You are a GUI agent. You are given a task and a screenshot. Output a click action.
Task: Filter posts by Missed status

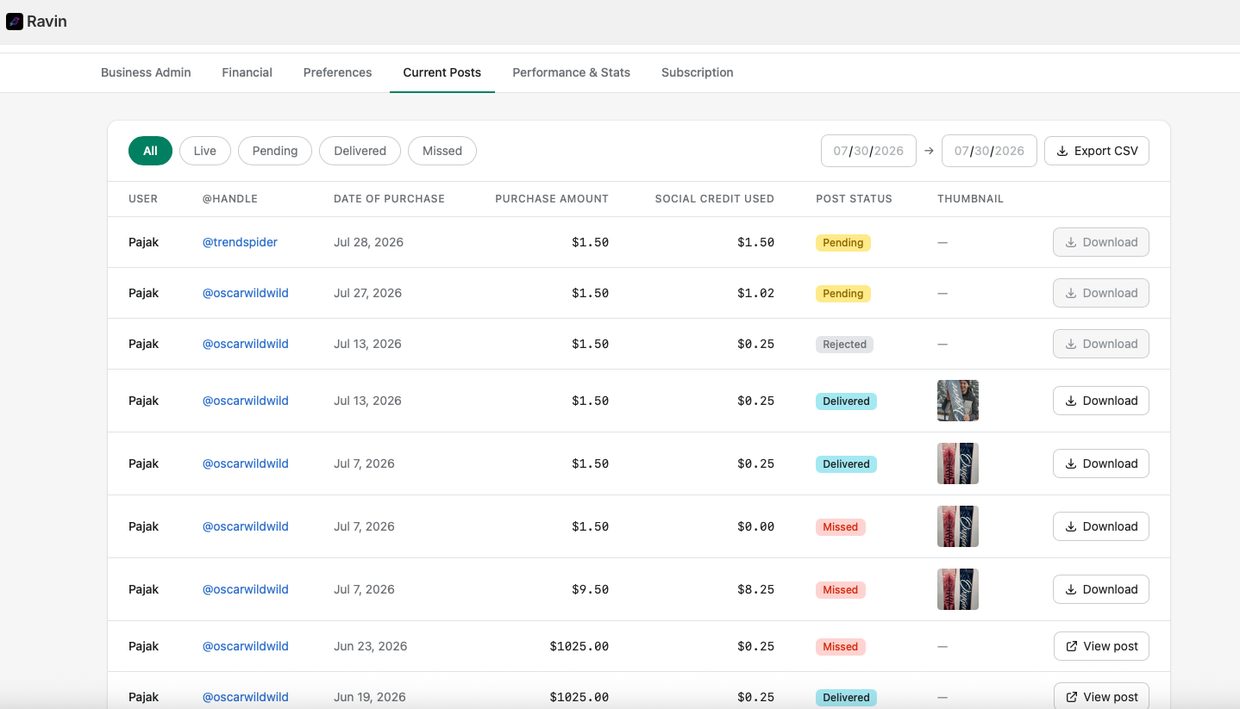[442, 151]
